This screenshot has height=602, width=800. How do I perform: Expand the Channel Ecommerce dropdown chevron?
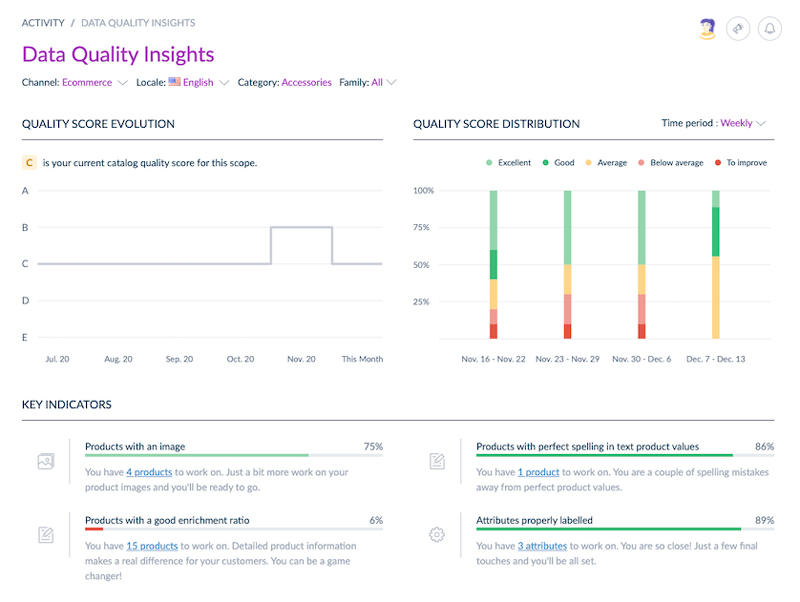click(122, 83)
